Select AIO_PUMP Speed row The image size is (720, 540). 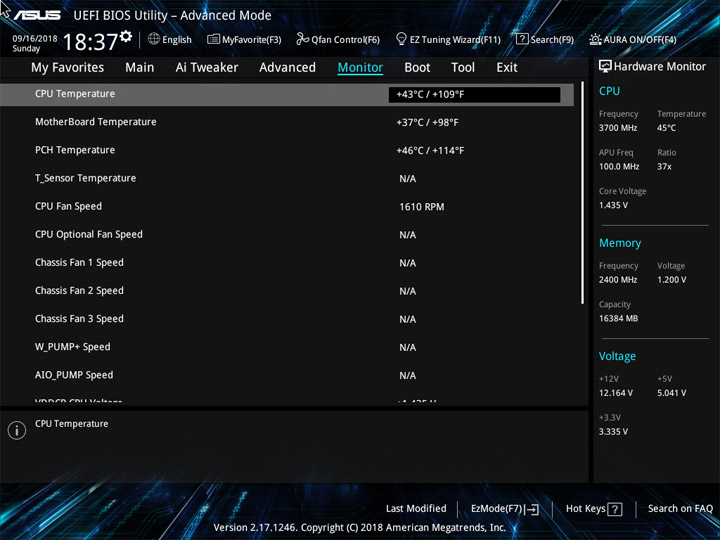tap(287, 375)
